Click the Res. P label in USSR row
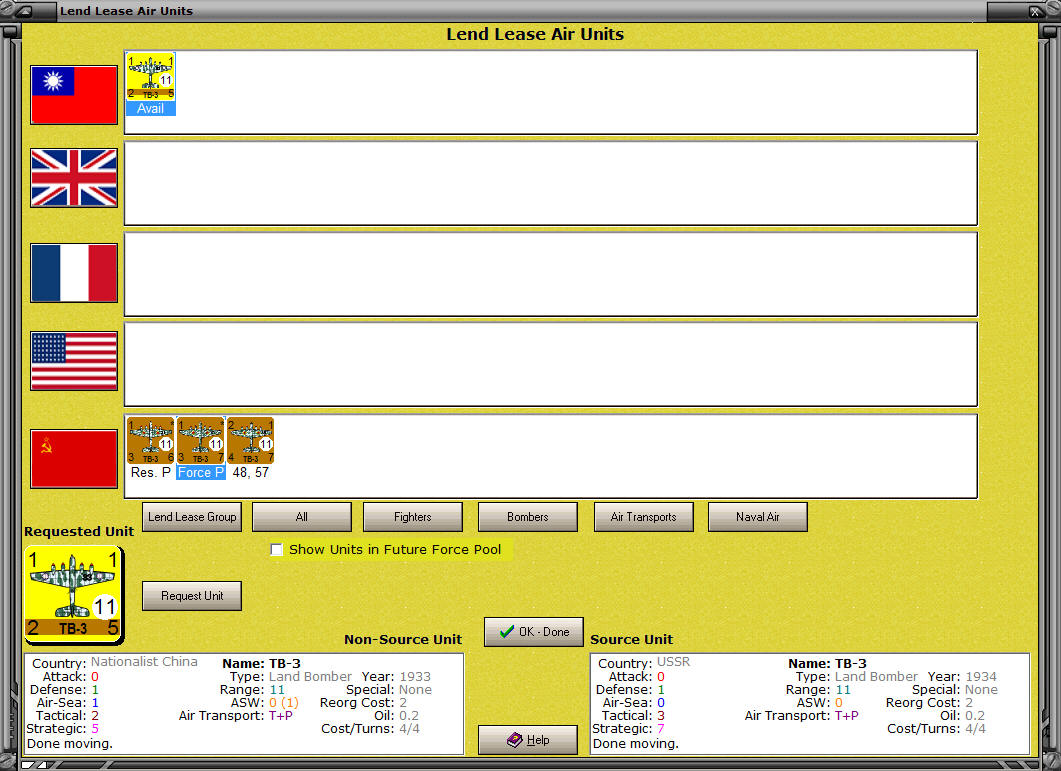Viewport: 1061px width, 771px height. tap(150, 472)
